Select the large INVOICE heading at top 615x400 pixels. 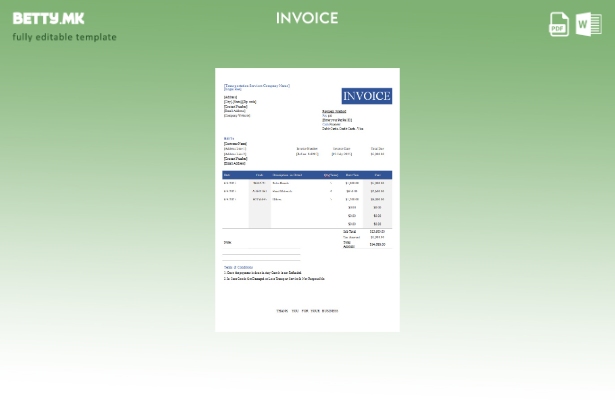[x=307, y=18]
